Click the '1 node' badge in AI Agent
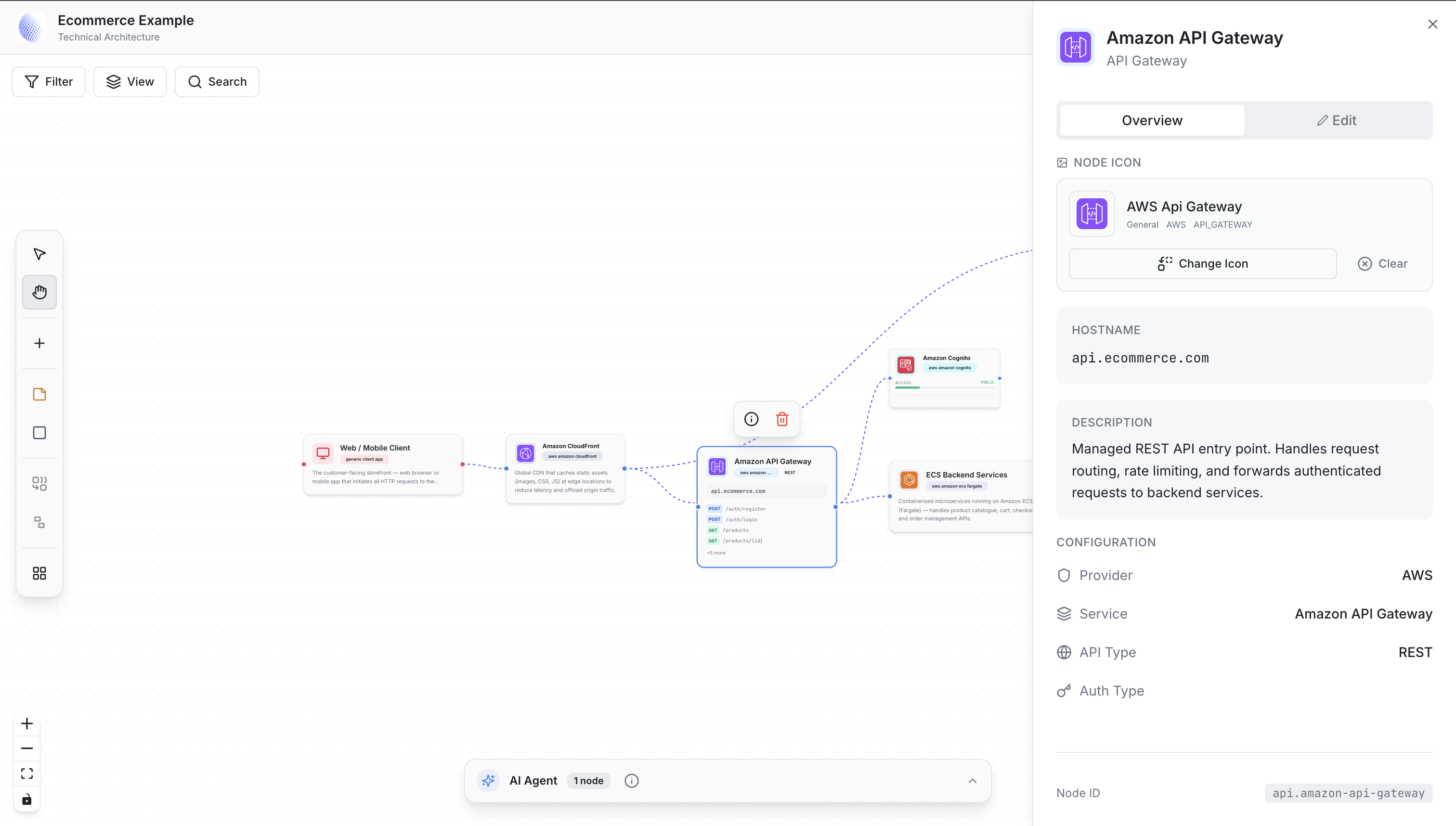The image size is (1456, 826). [588, 781]
